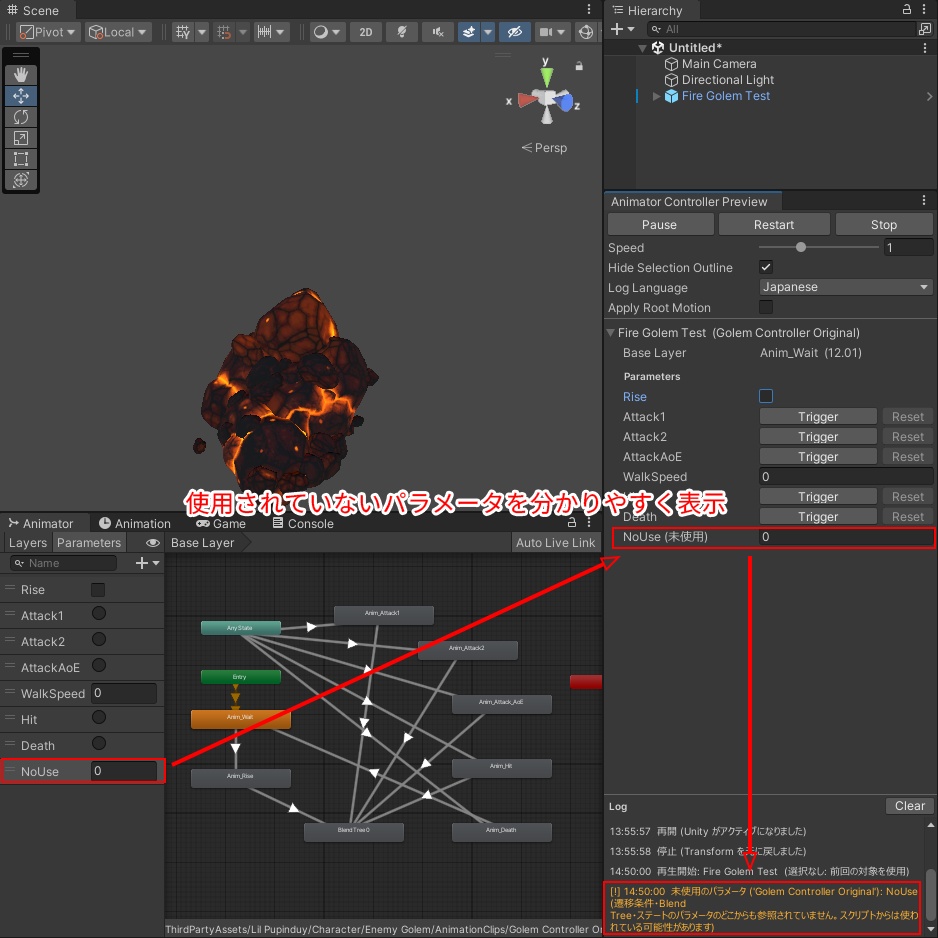Select Main Camera in Hierarchy
Image resolution: width=938 pixels, height=938 pixels.
pyautogui.click(x=718, y=63)
